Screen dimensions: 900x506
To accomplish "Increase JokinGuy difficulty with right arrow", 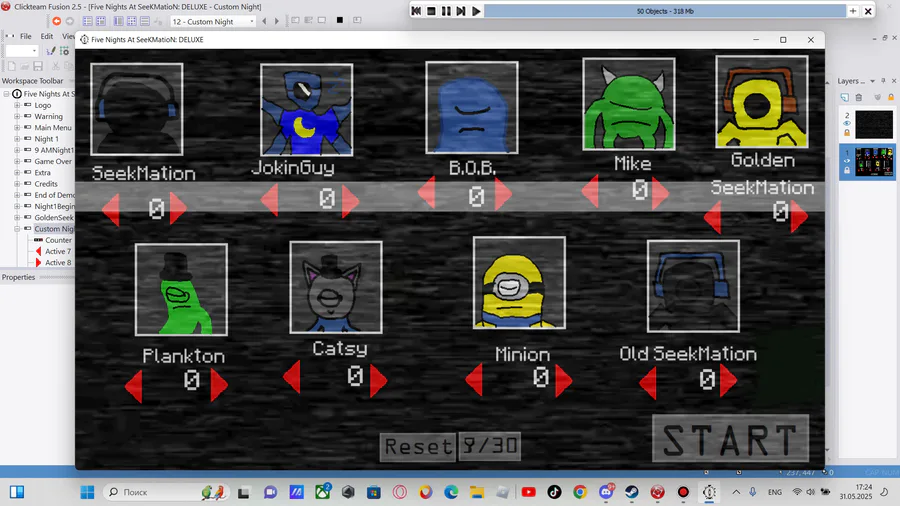I will click(x=350, y=201).
